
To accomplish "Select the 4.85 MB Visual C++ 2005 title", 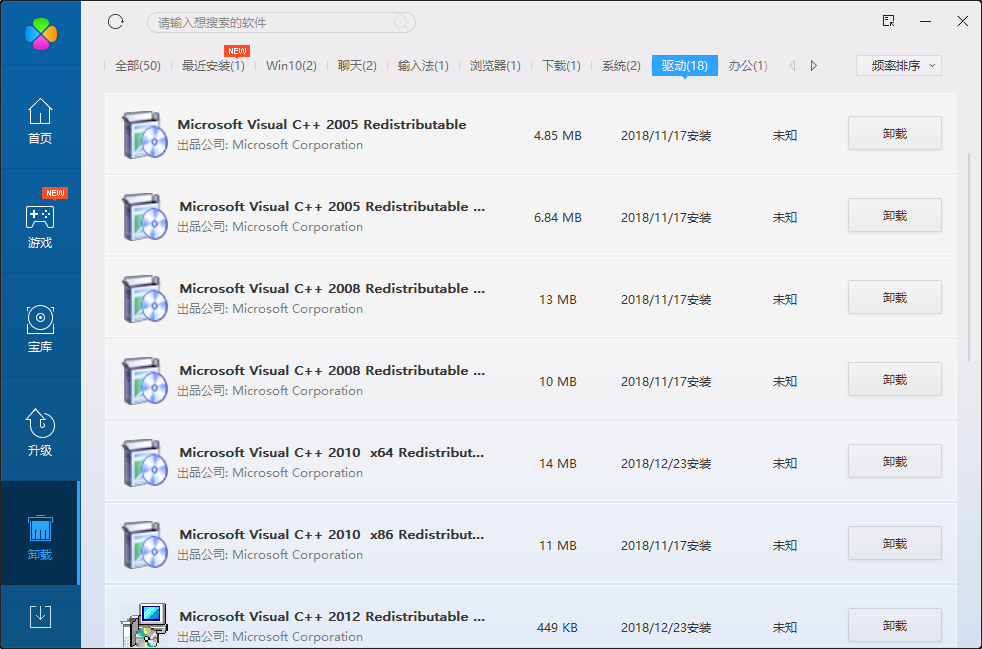I will click(322, 124).
